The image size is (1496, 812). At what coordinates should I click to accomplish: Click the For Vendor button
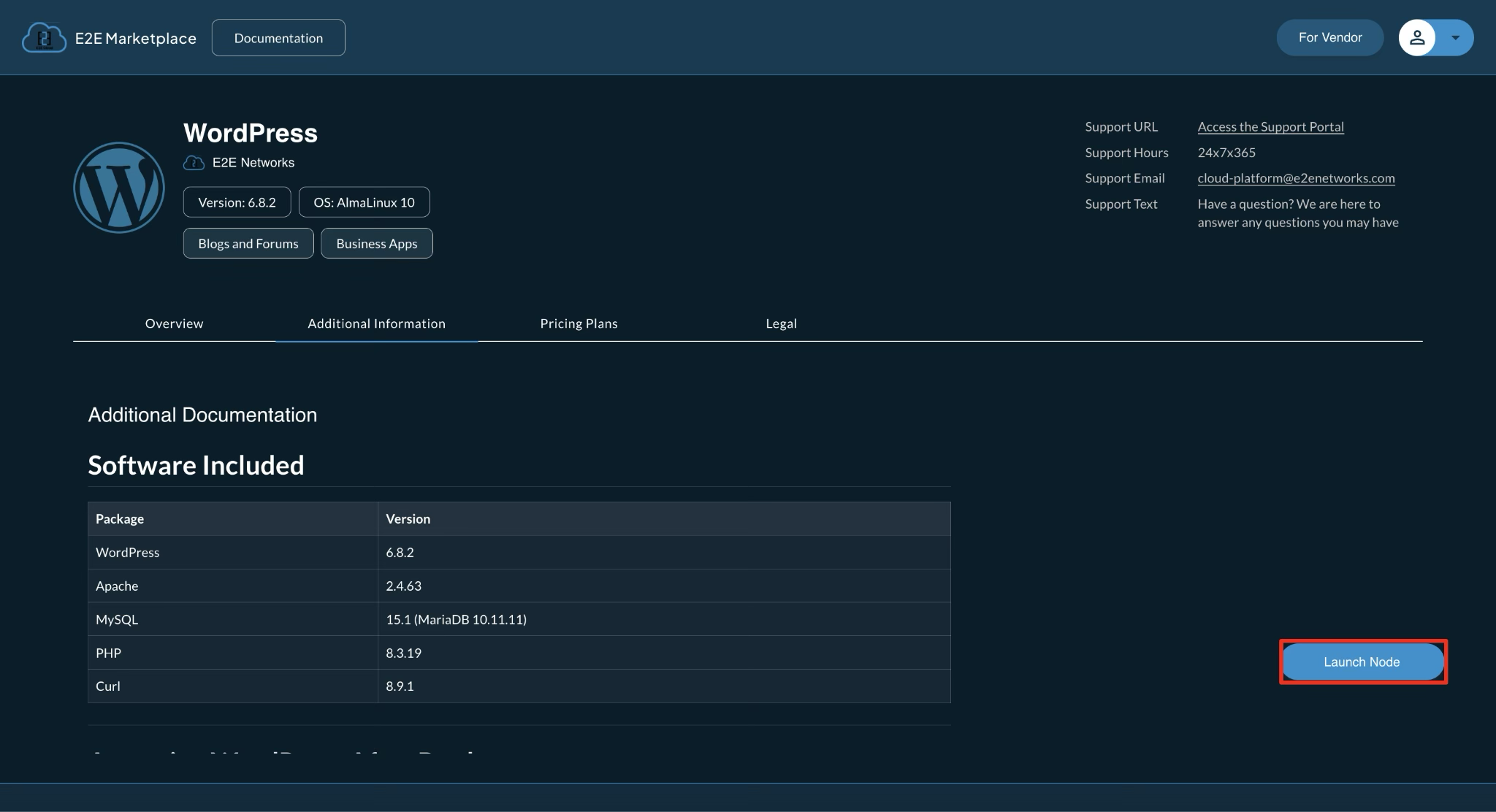pos(1329,37)
